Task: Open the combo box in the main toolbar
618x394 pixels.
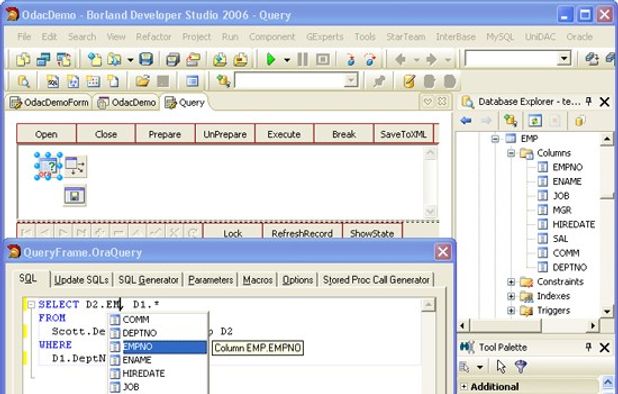Action: click(564, 59)
